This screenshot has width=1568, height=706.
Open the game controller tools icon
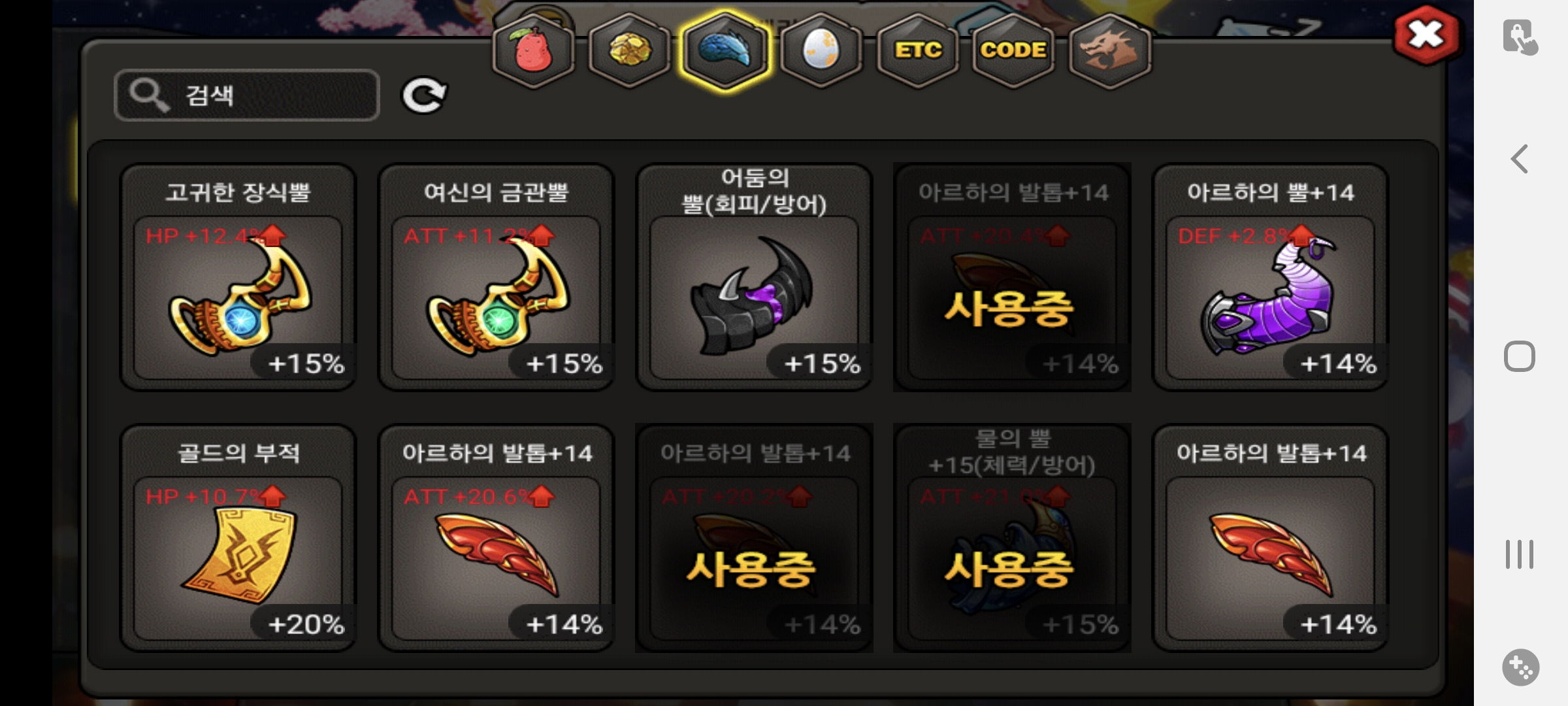pos(1520,667)
